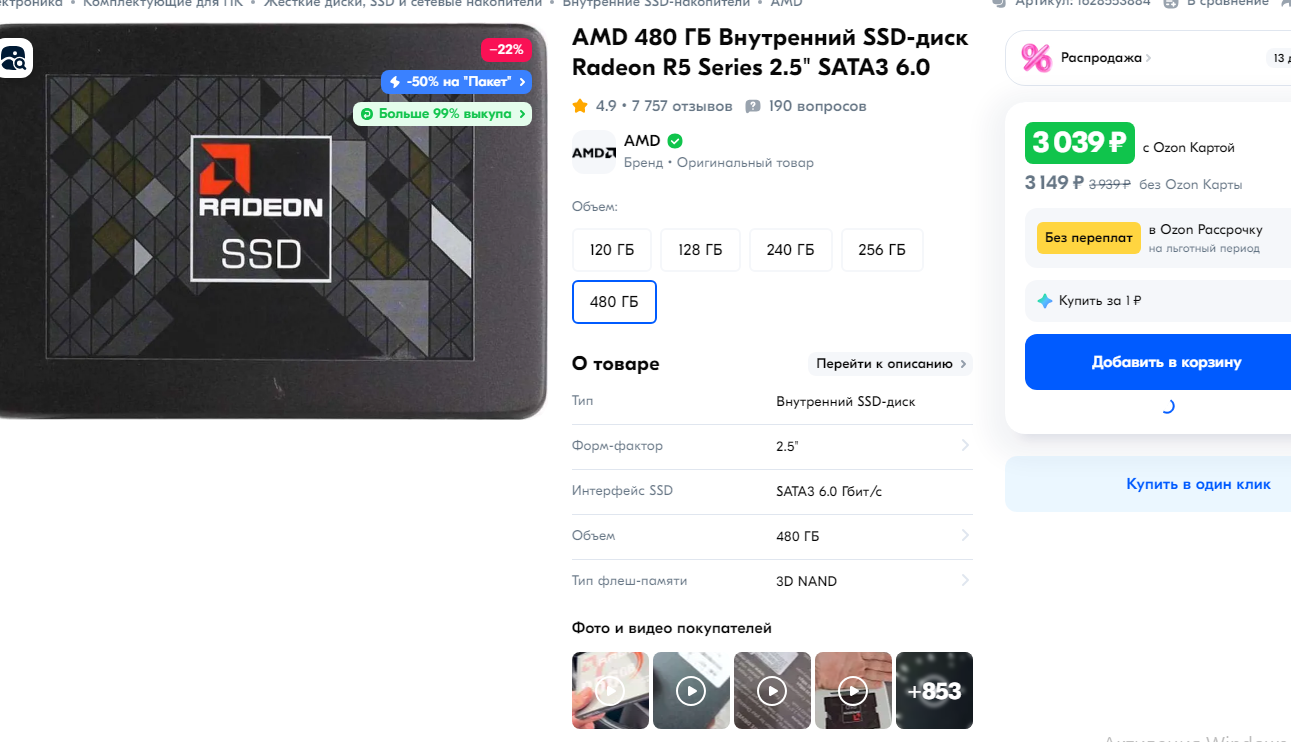This screenshot has width=1291, height=742.
Task: Click the yellow rating star
Action: pyautogui.click(x=580, y=106)
